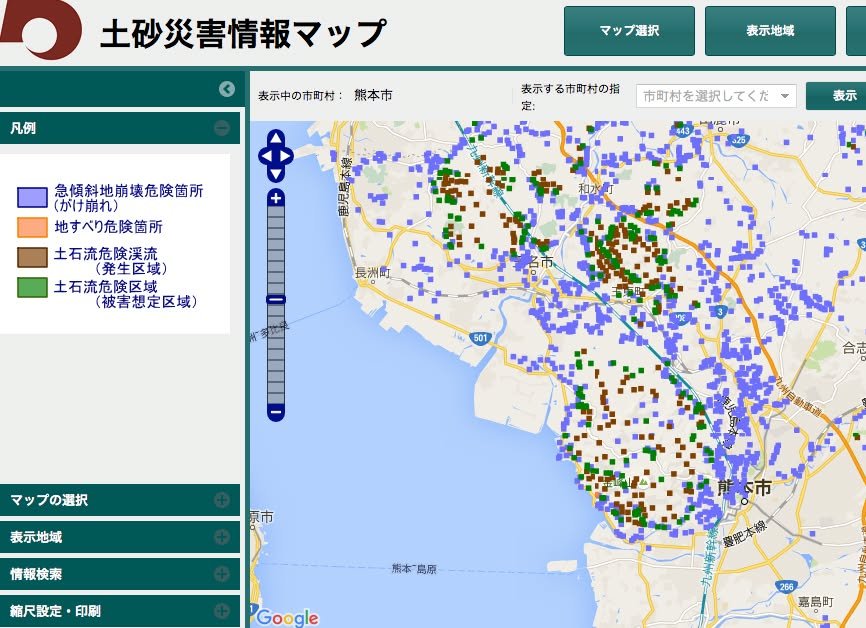Screen dimensions: 866x628
Task: Collapse the sidebar with the arrow icon
Action: 227,89
